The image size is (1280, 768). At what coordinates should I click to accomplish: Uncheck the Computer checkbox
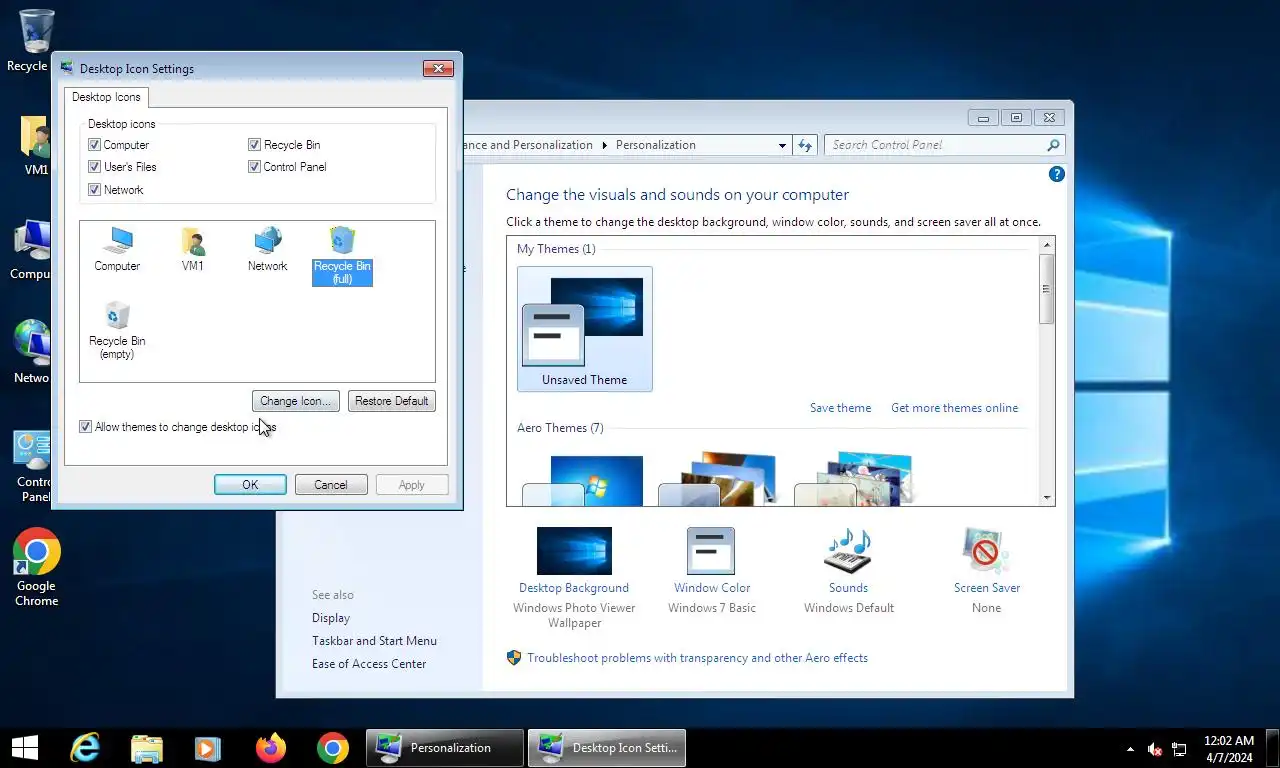[x=95, y=145]
